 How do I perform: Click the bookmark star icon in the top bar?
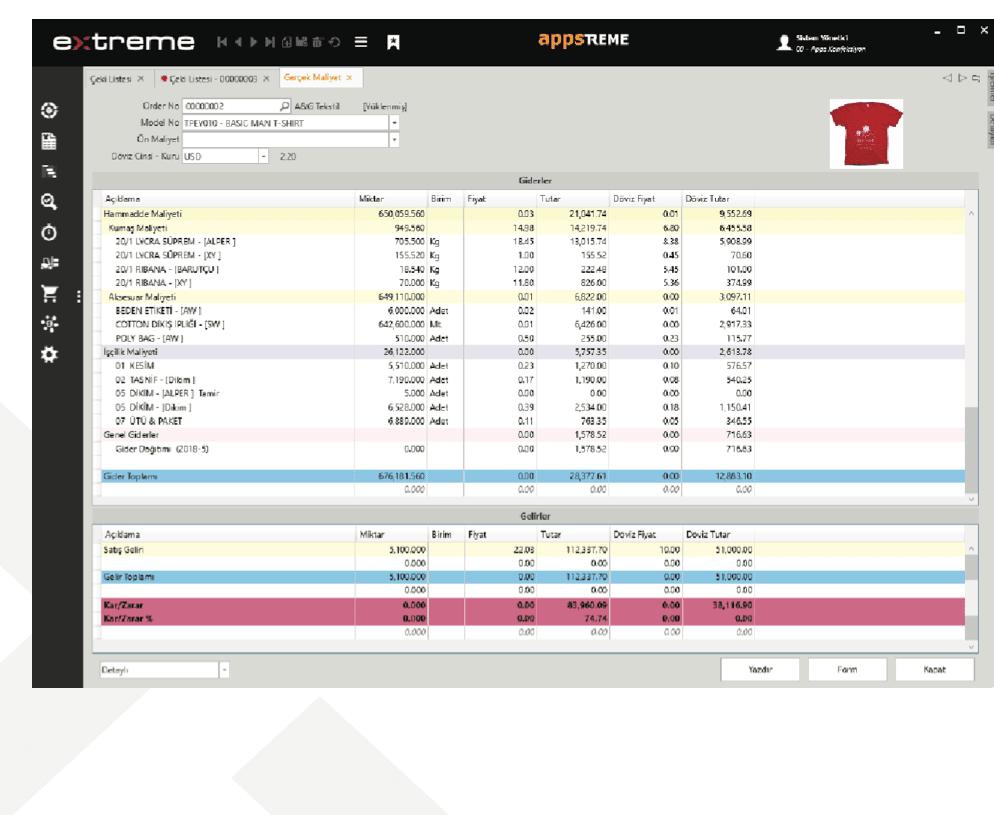click(394, 42)
